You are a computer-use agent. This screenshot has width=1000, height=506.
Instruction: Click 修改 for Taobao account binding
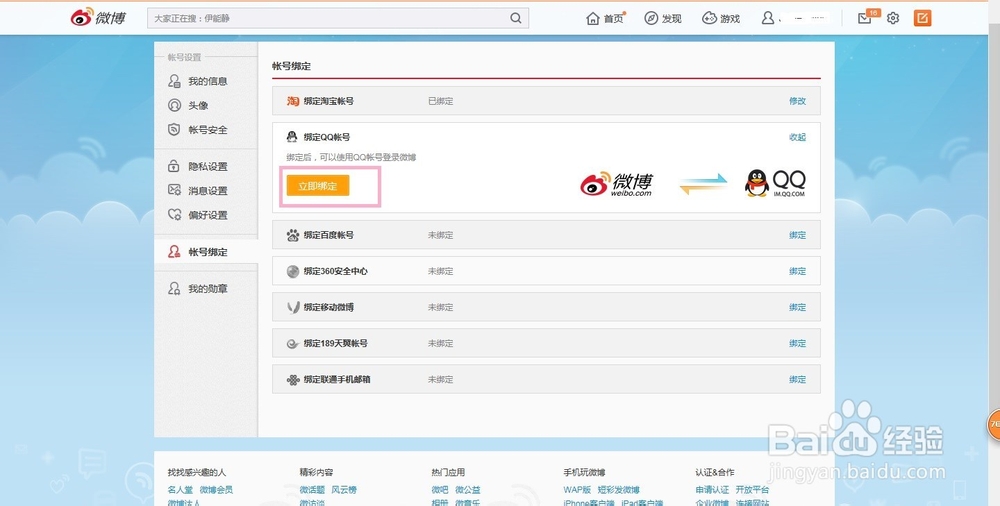(797, 101)
